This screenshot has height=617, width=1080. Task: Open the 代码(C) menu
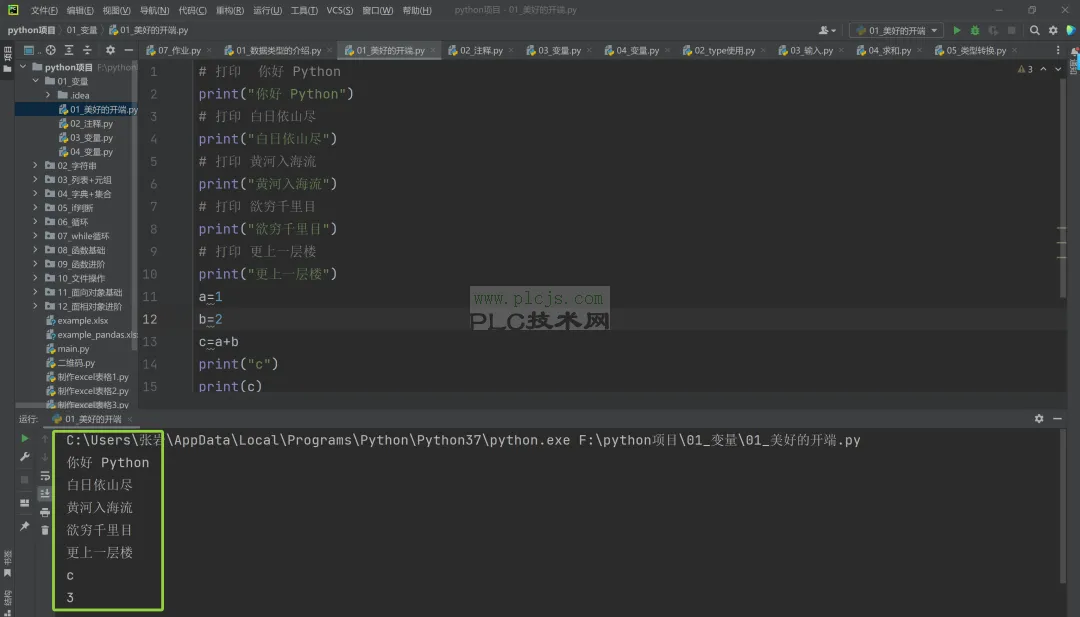click(192, 10)
